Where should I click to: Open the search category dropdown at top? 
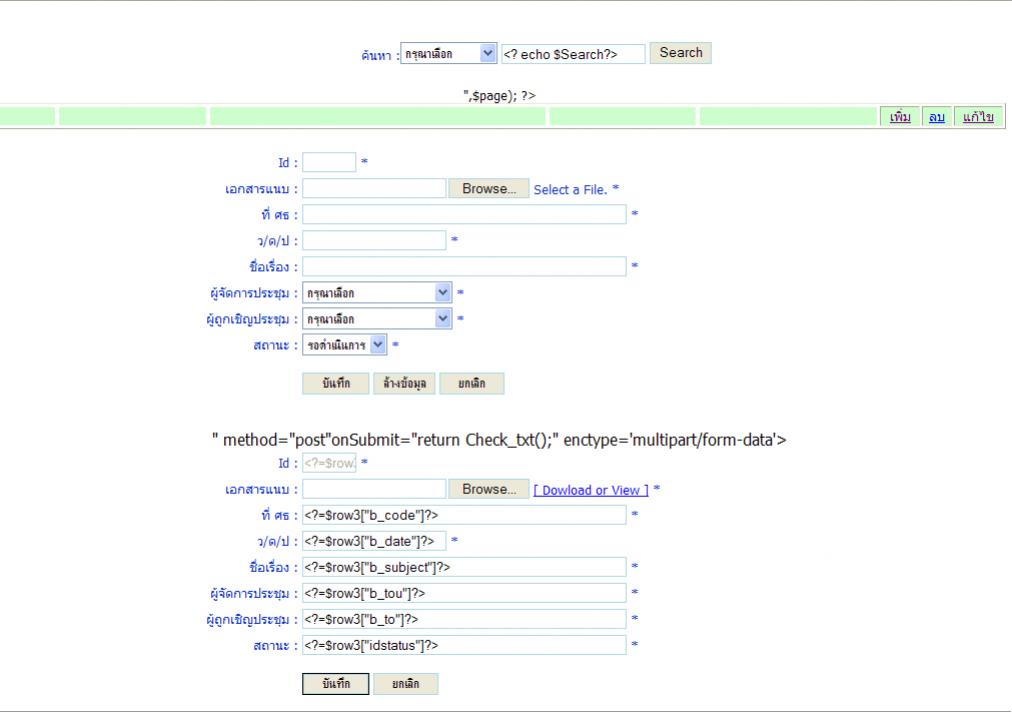(x=449, y=54)
